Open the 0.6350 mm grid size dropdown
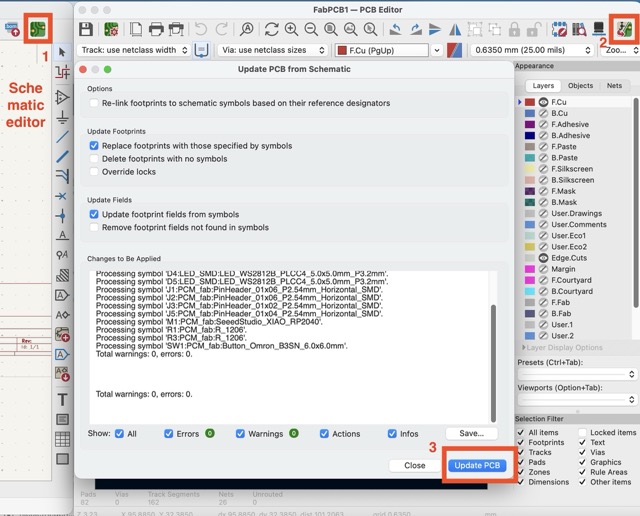This screenshot has height=516, width=640. point(532,50)
